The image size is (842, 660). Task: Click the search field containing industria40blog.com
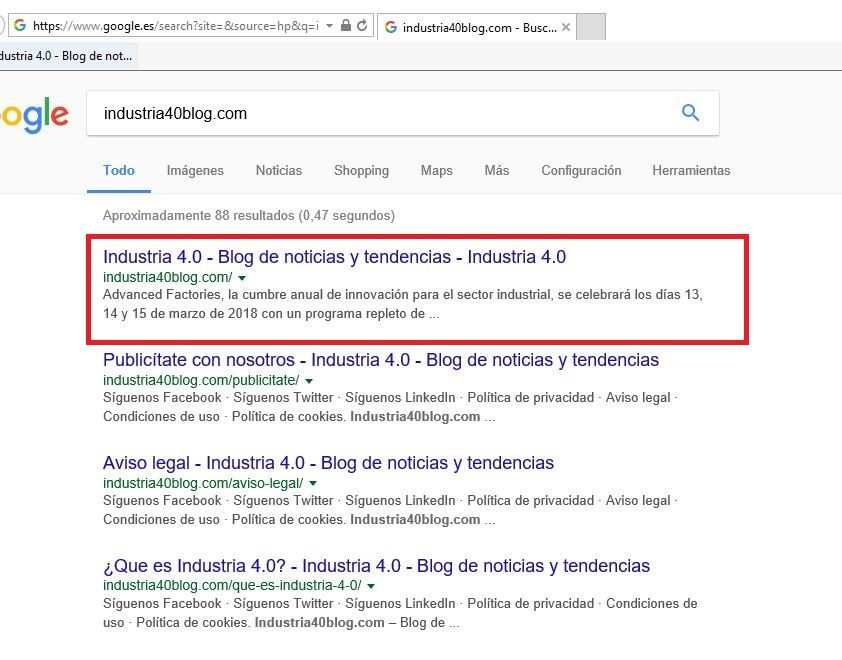(x=403, y=113)
